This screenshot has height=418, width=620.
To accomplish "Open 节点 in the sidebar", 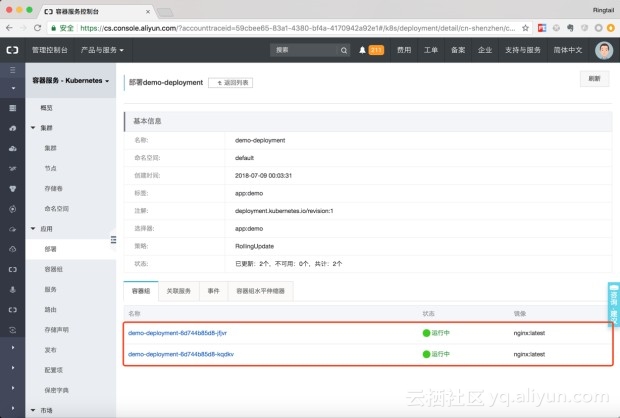I will 50,168.
